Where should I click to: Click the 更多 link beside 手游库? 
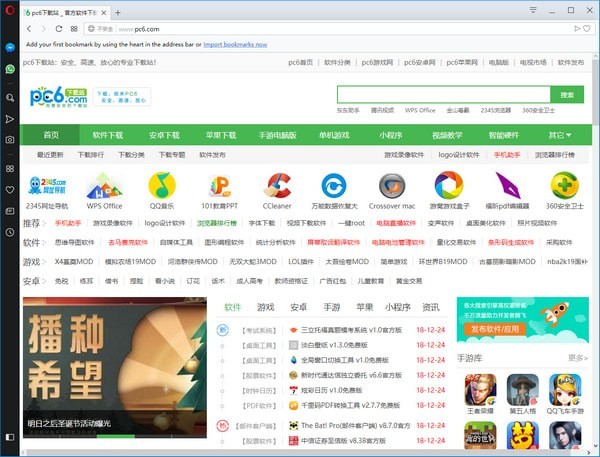pyautogui.click(x=578, y=358)
